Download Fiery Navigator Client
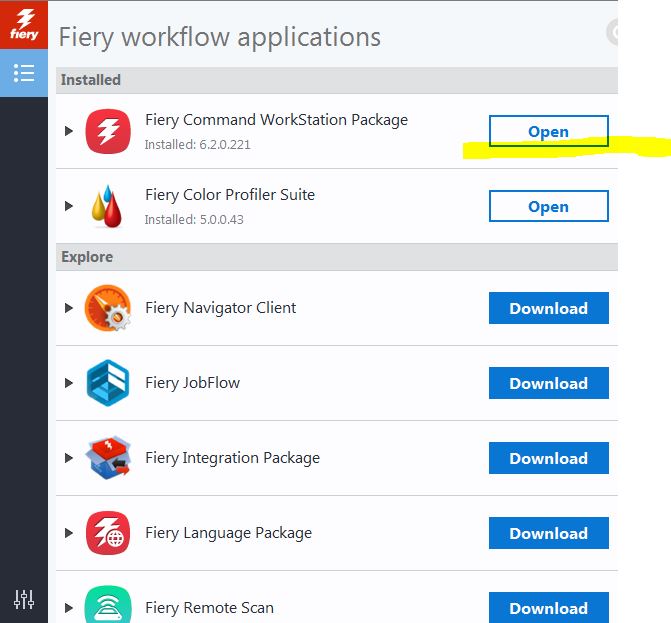This screenshot has width=671, height=623. [x=548, y=308]
